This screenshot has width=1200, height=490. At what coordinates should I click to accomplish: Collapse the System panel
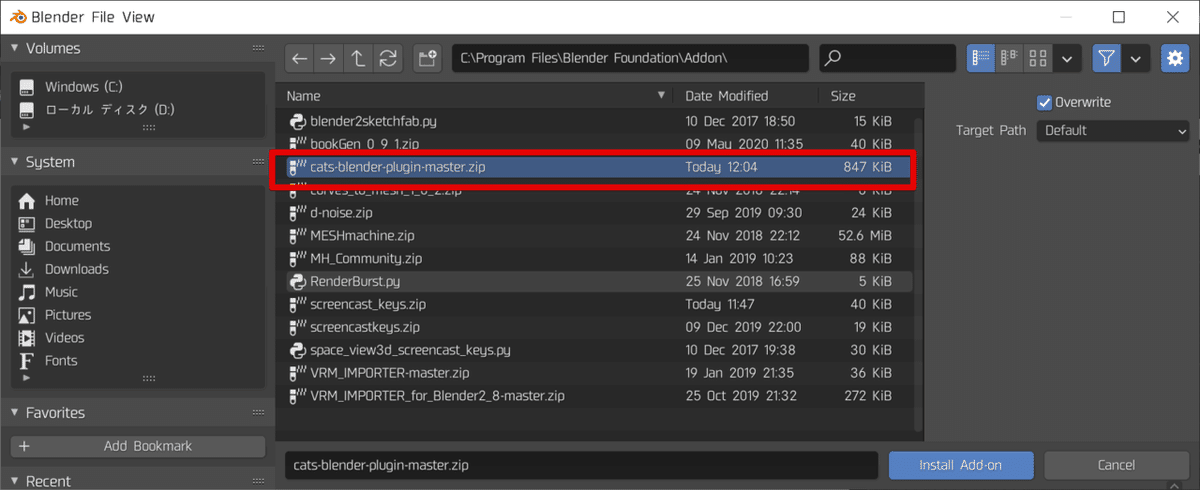(16, 162)
